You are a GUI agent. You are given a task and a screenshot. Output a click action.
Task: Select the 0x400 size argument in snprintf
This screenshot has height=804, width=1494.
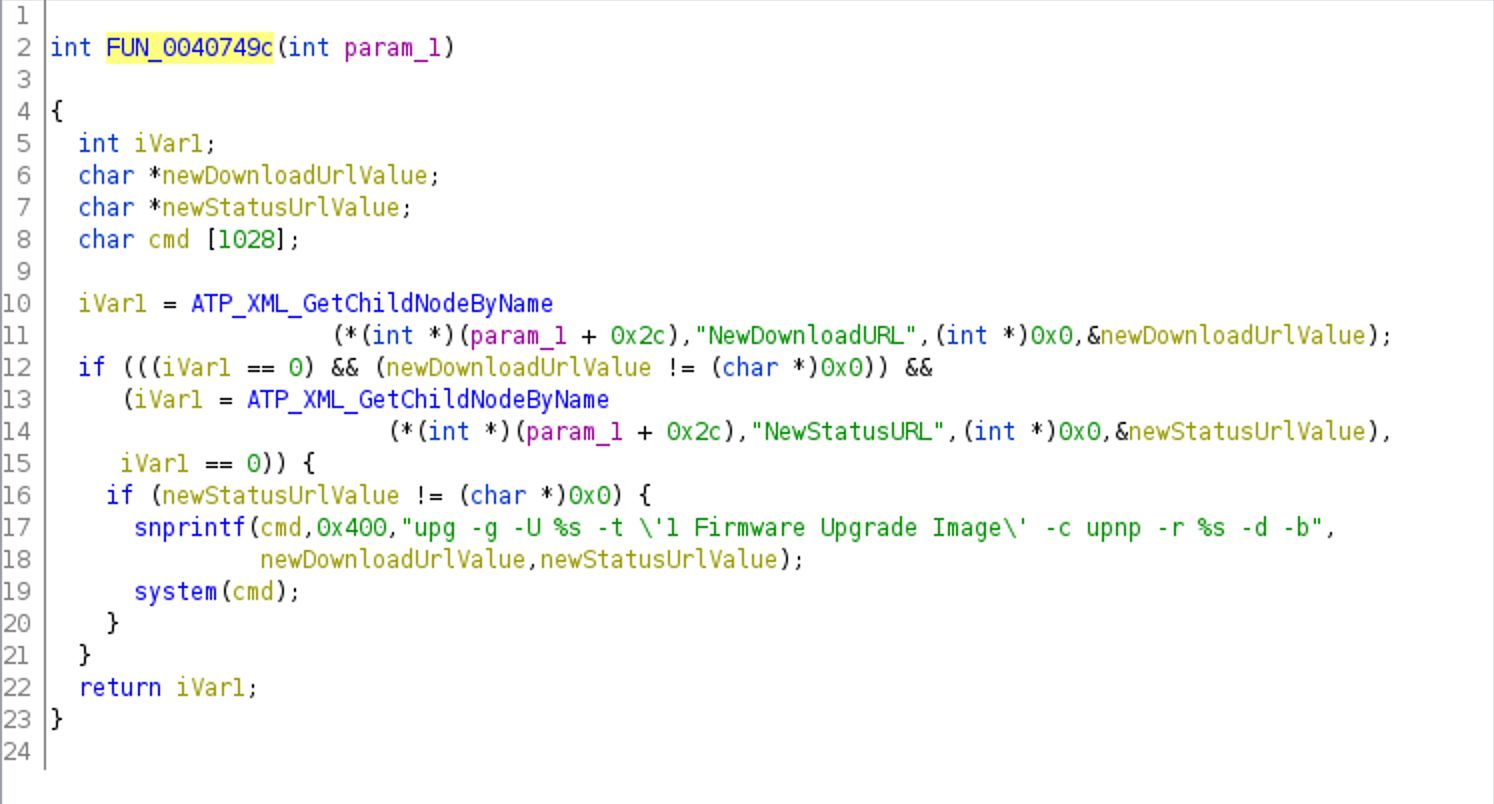[351, 527]
